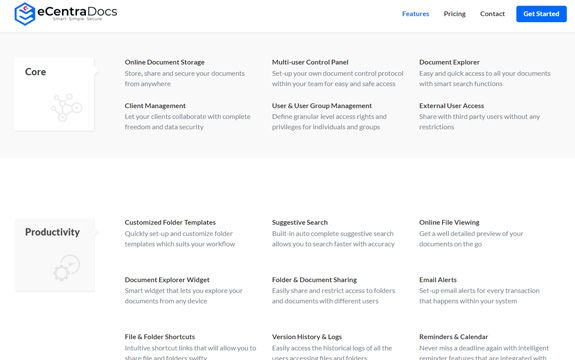Click the Productivity gear and gauge icon

coord(67,268)
